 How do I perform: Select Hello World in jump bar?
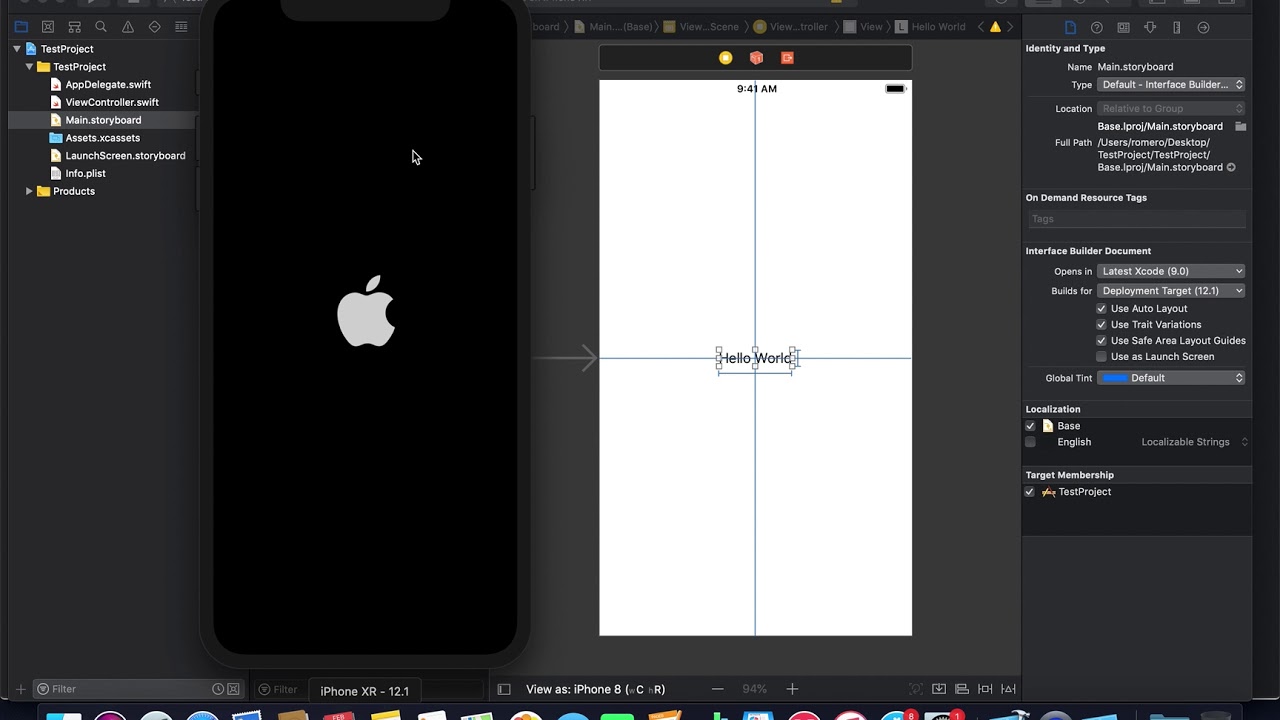930,27
